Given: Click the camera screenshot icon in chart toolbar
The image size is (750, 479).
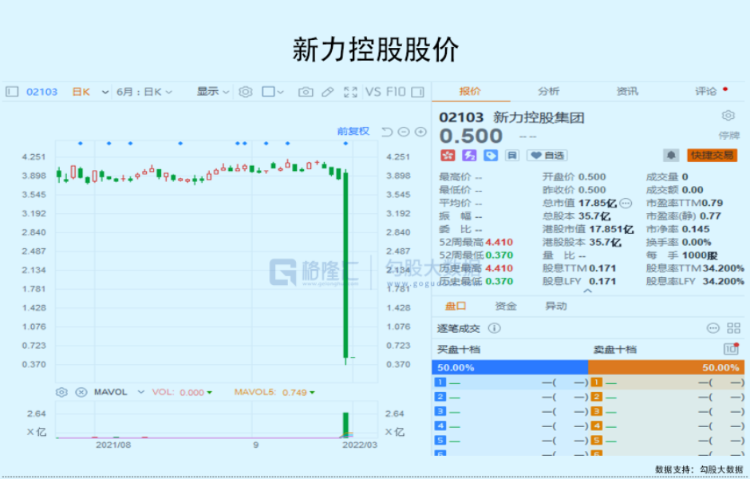Looking at the screenshot, I should click(x=306, y=92).
